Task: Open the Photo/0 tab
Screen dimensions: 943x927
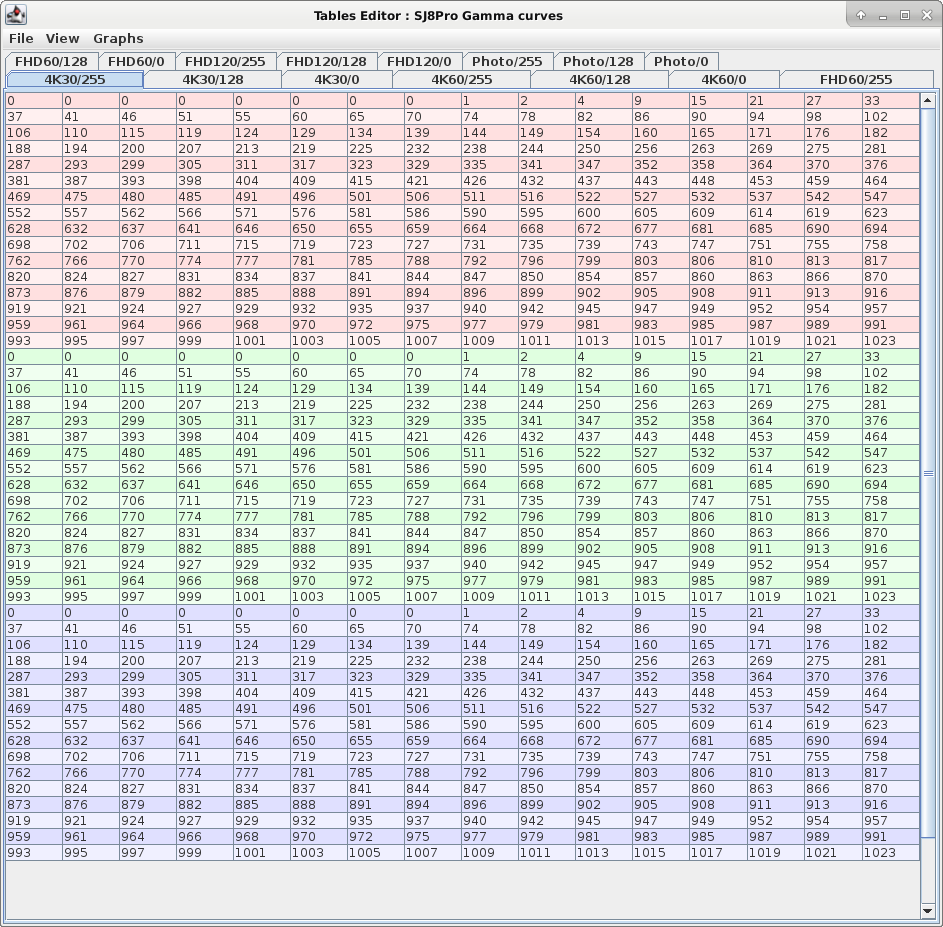Action: tap(681, 61)
